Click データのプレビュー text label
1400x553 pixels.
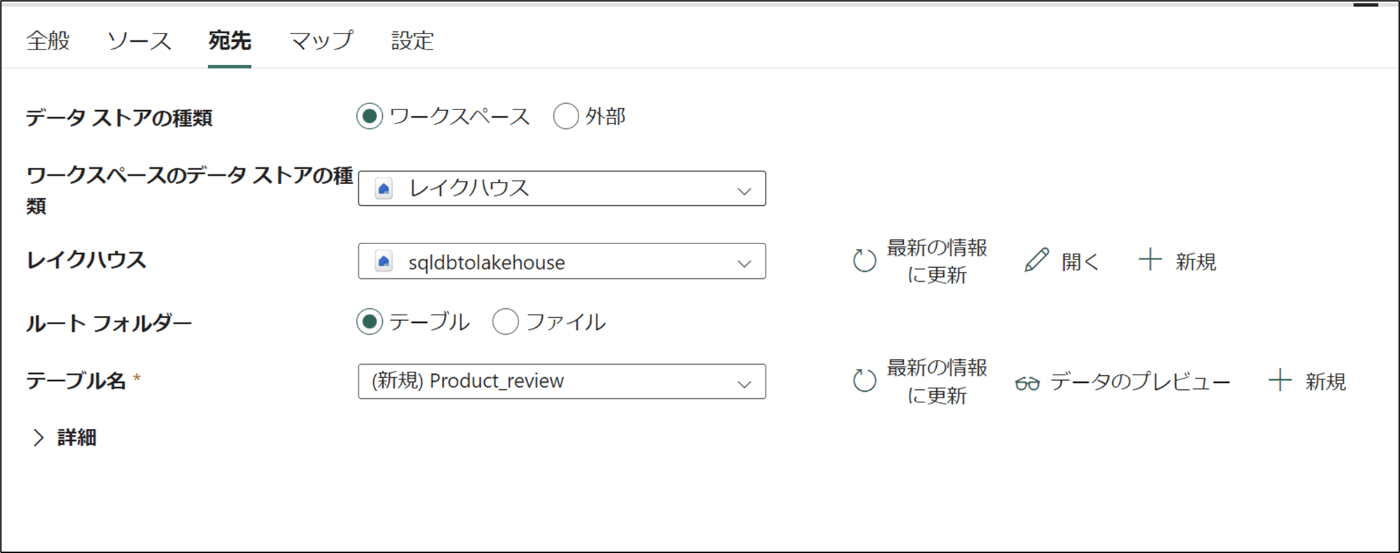1141,382
